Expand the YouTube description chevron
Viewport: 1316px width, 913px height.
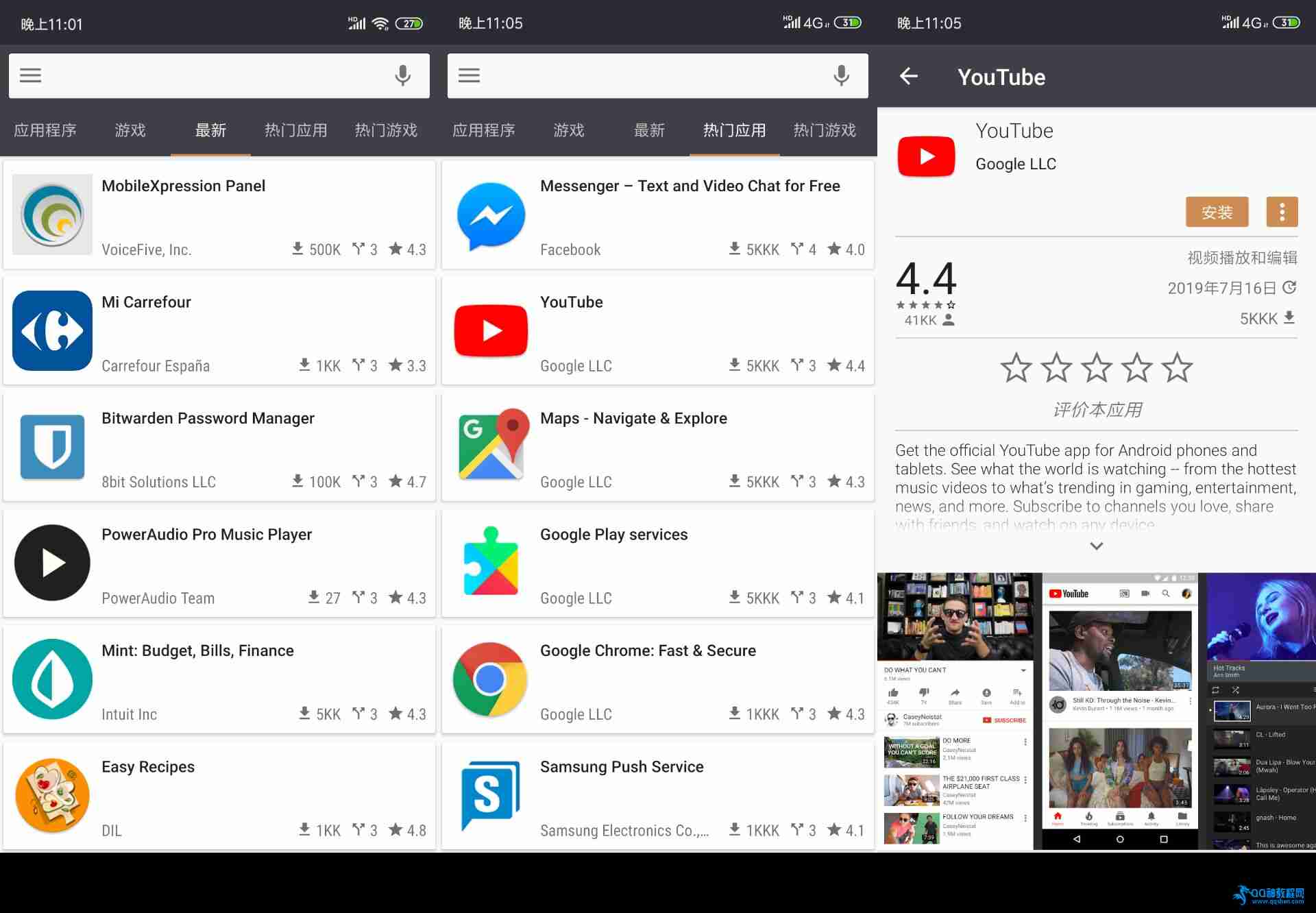point(1097,547)
